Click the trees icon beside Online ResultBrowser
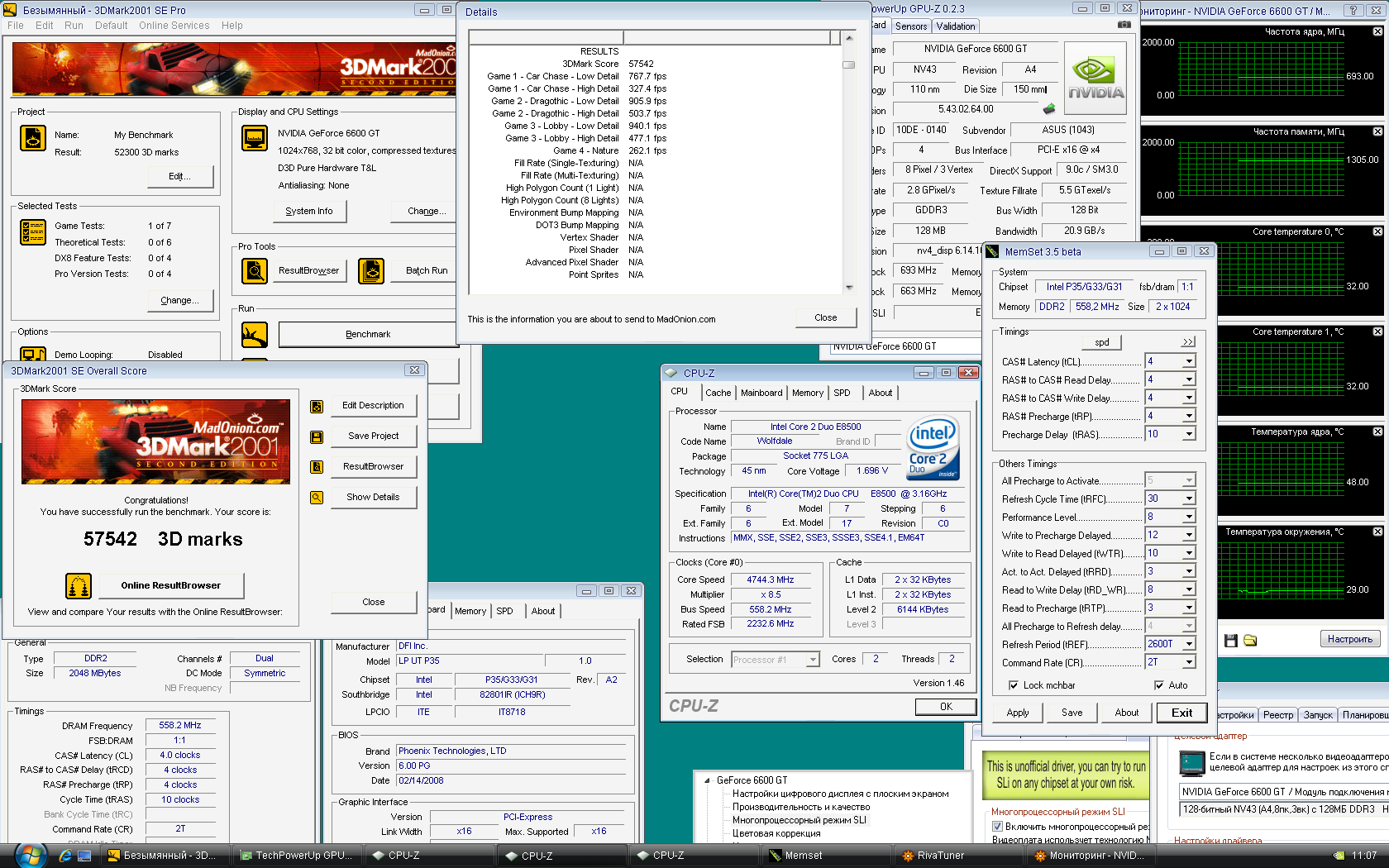 (x=79, y=586)
